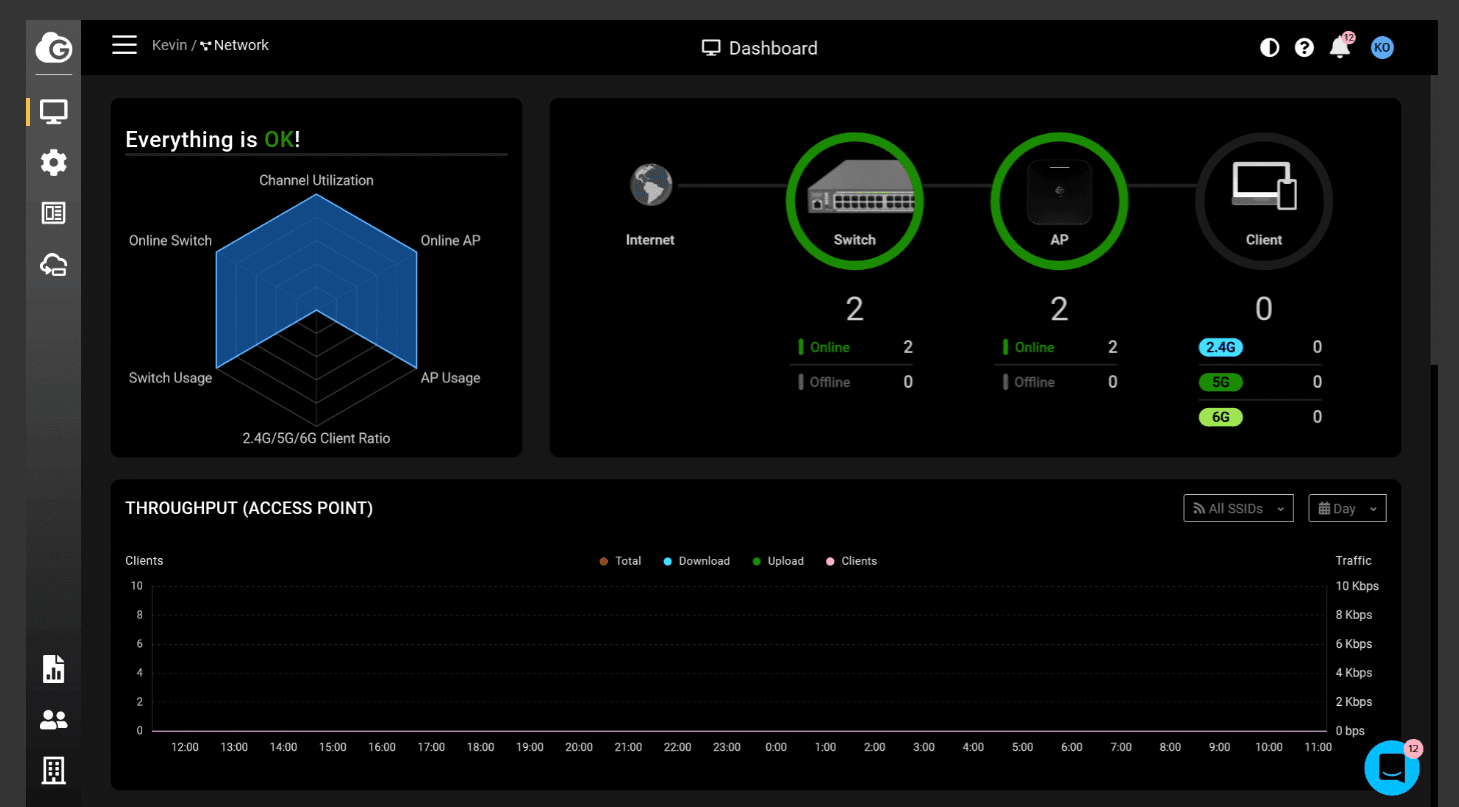Click the 12:00 time mark on chart axis
Screen dimensions: 1459x807
[x=185, y=747]
